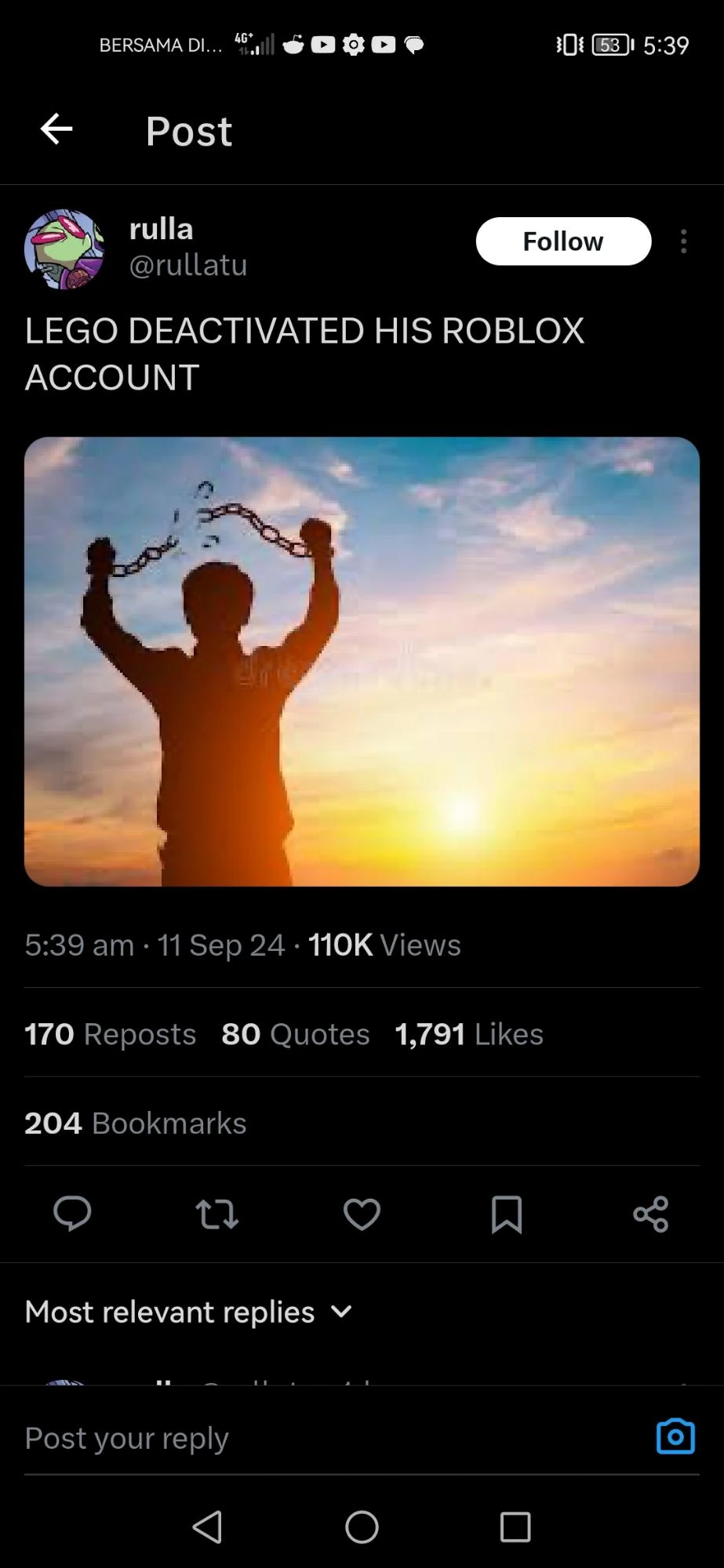Tap the Post your reply field

click(329, 1439)
